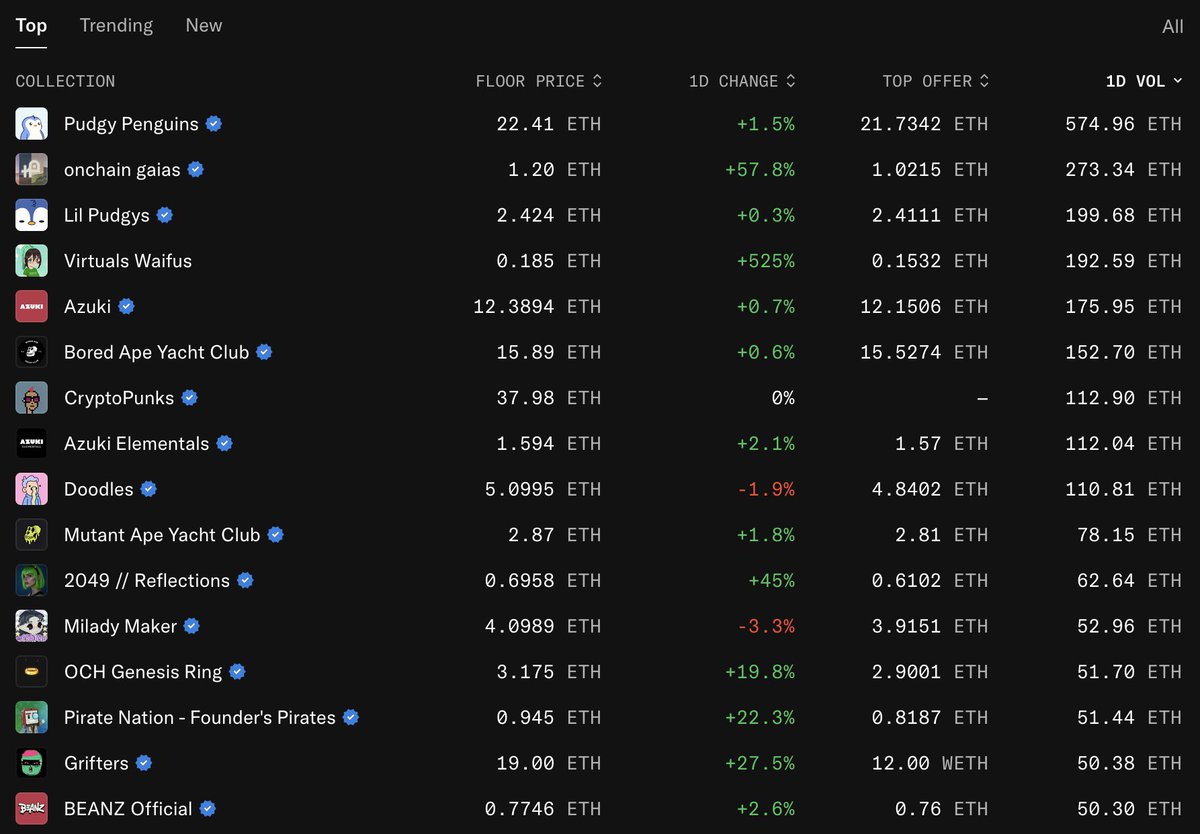Open the Pudgy Penguins collection name link

[131, 124]
